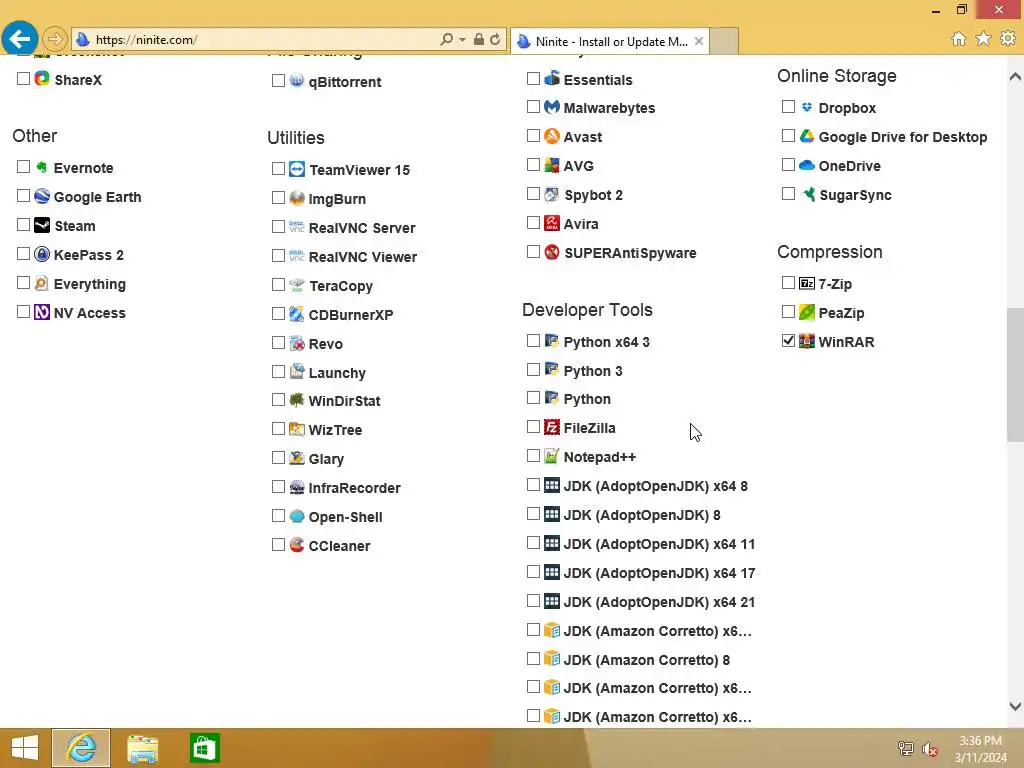Click the qBittorrent icon
The width and height of the screenshot is (1024, 768).
[296, 81]
